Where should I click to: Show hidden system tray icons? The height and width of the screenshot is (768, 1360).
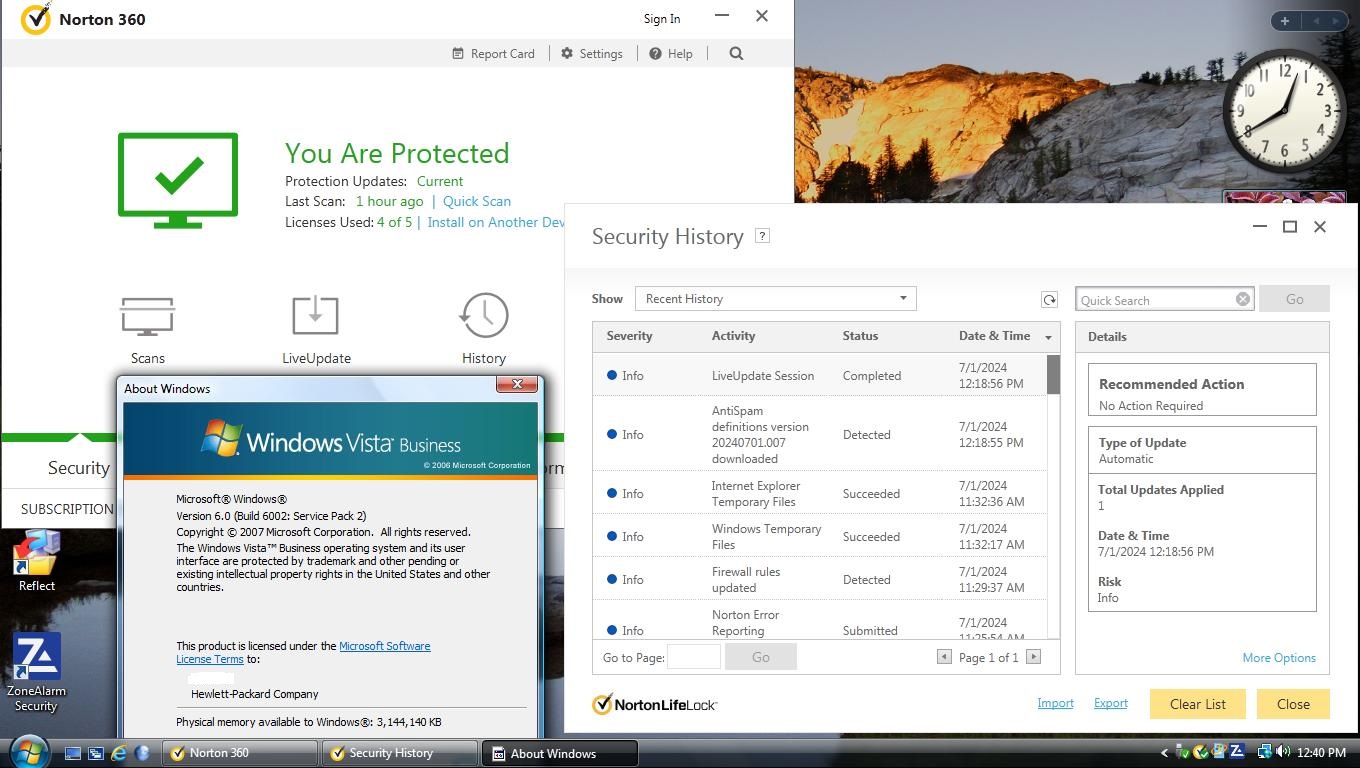coord(1164,753)
